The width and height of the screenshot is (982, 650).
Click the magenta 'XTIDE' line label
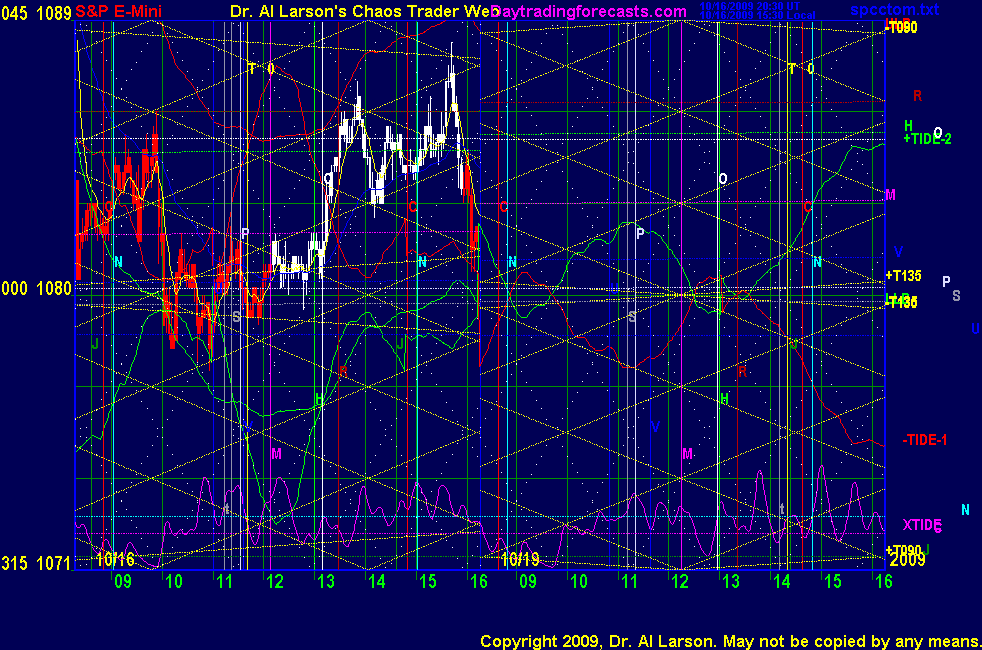coord(922,525)
